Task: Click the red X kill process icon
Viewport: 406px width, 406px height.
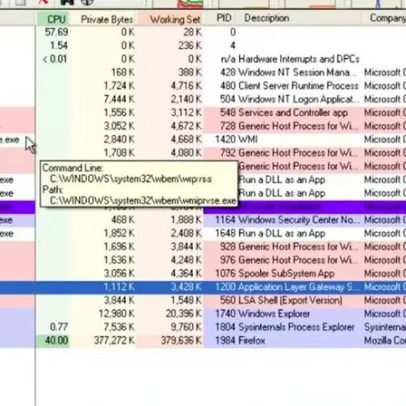Action: pyautogui.click(x=43, y=2)
